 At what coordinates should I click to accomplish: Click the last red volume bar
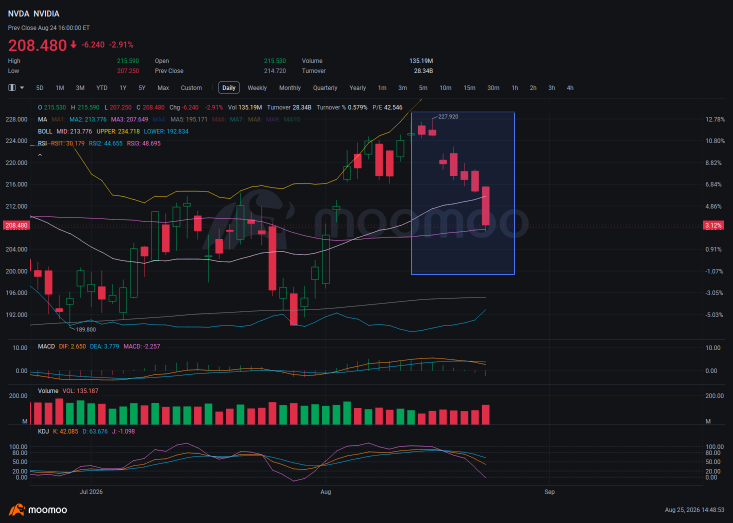click(486, 415)
